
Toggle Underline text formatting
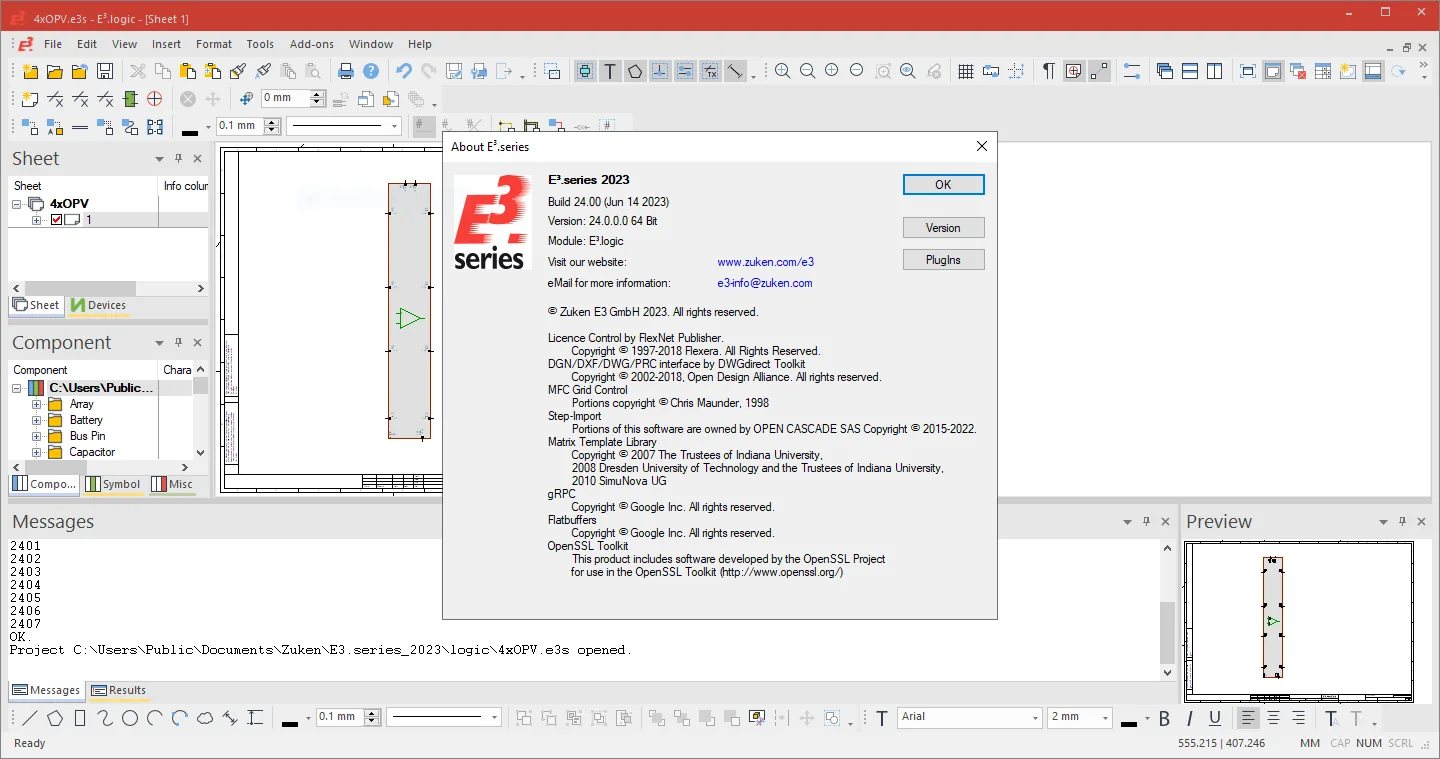click(1215, 718)
